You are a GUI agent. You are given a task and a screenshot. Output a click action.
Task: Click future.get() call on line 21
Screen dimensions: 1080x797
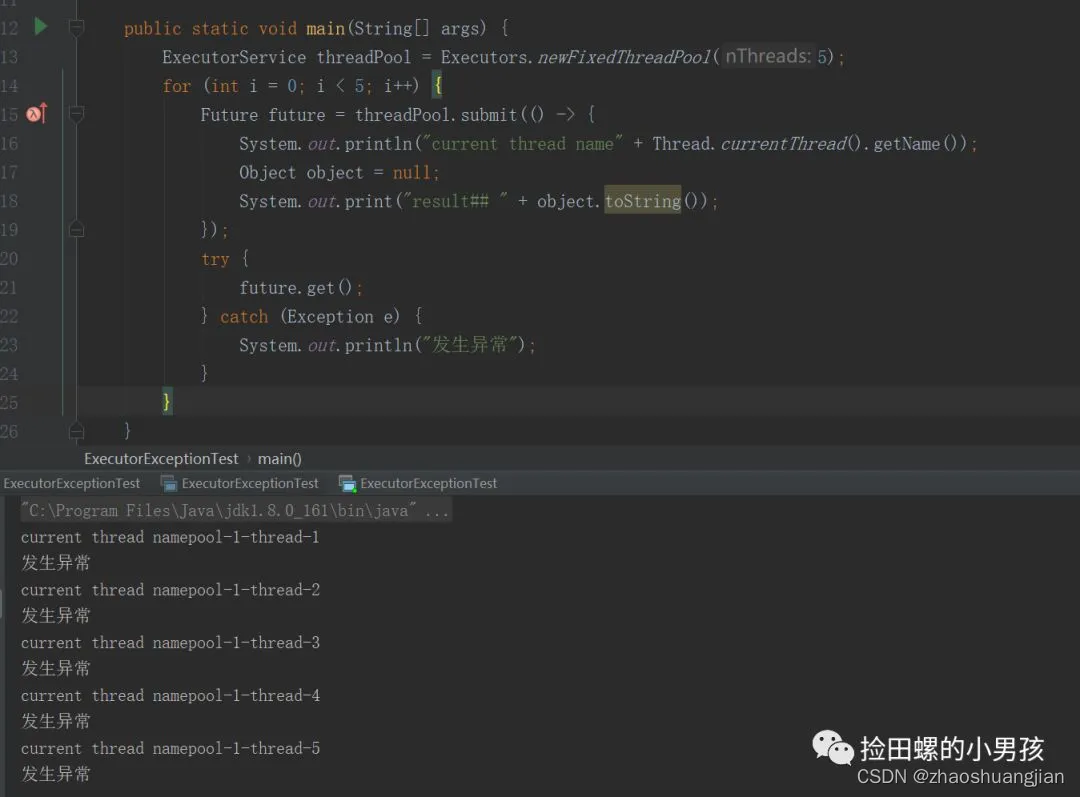(x=295, y=287)
